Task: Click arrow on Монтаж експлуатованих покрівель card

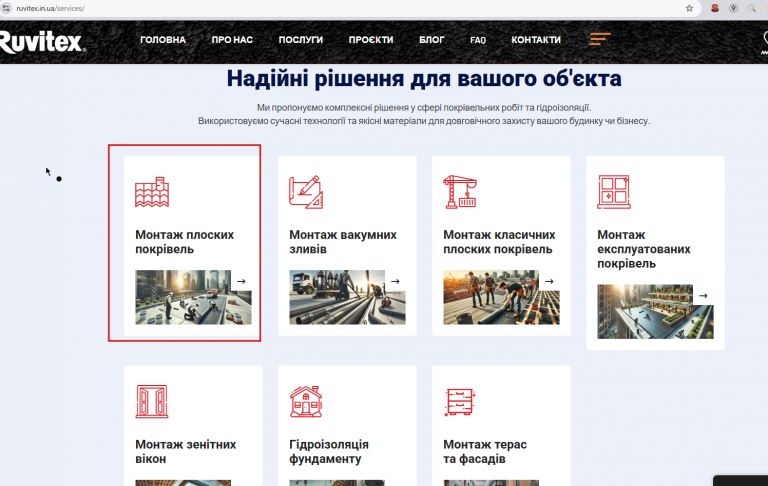Action: point(703,295)
